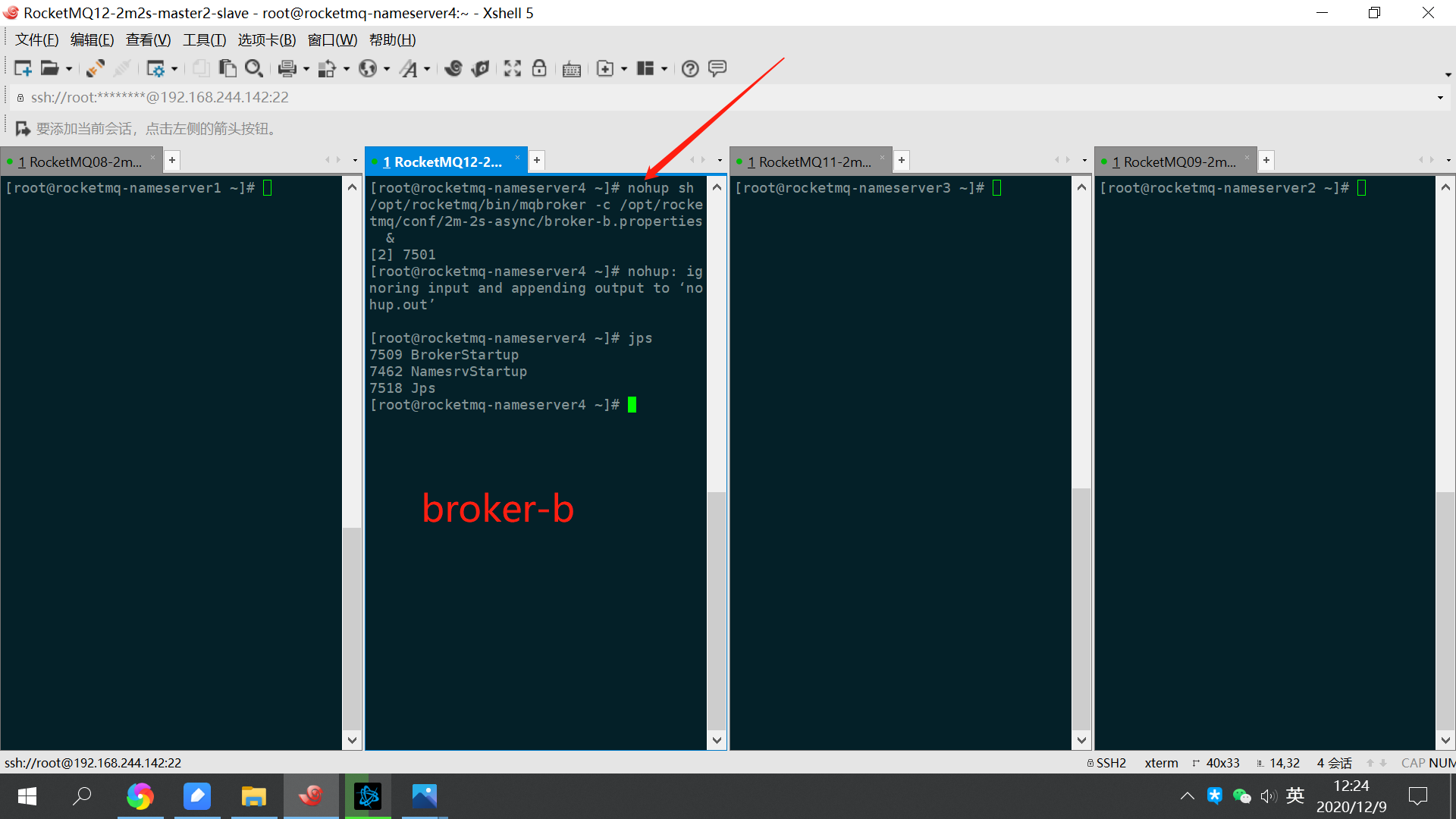The width and height of the screenshot is (1456, 819).
Task: Expand dropdown next to tab layout icon
Action: 664,69
